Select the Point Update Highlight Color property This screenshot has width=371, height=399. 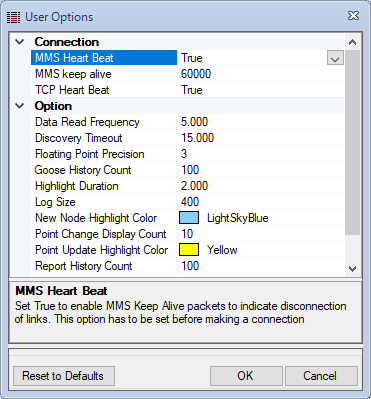point(104,250)
